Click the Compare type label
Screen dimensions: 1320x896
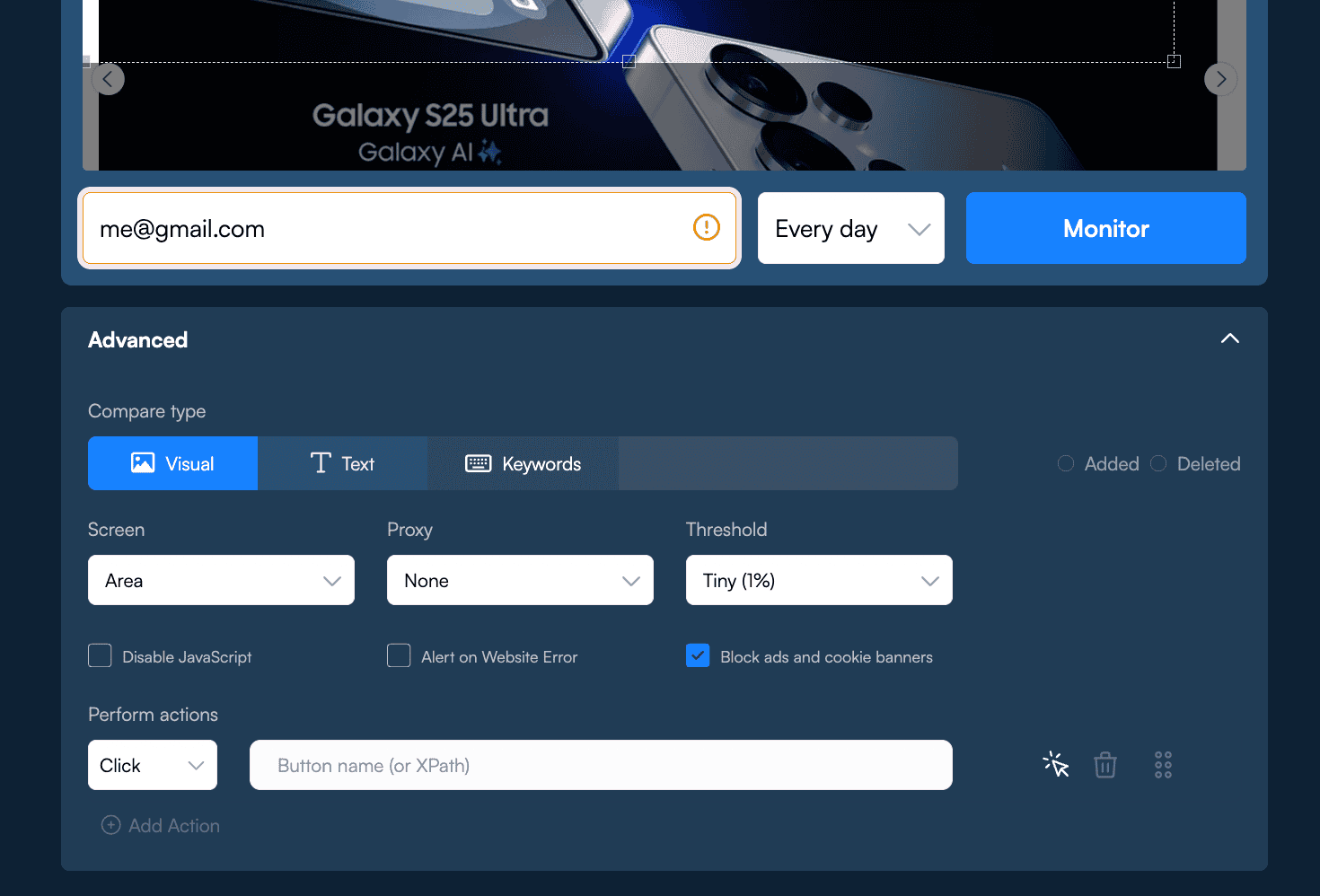(x=147, y=411)
